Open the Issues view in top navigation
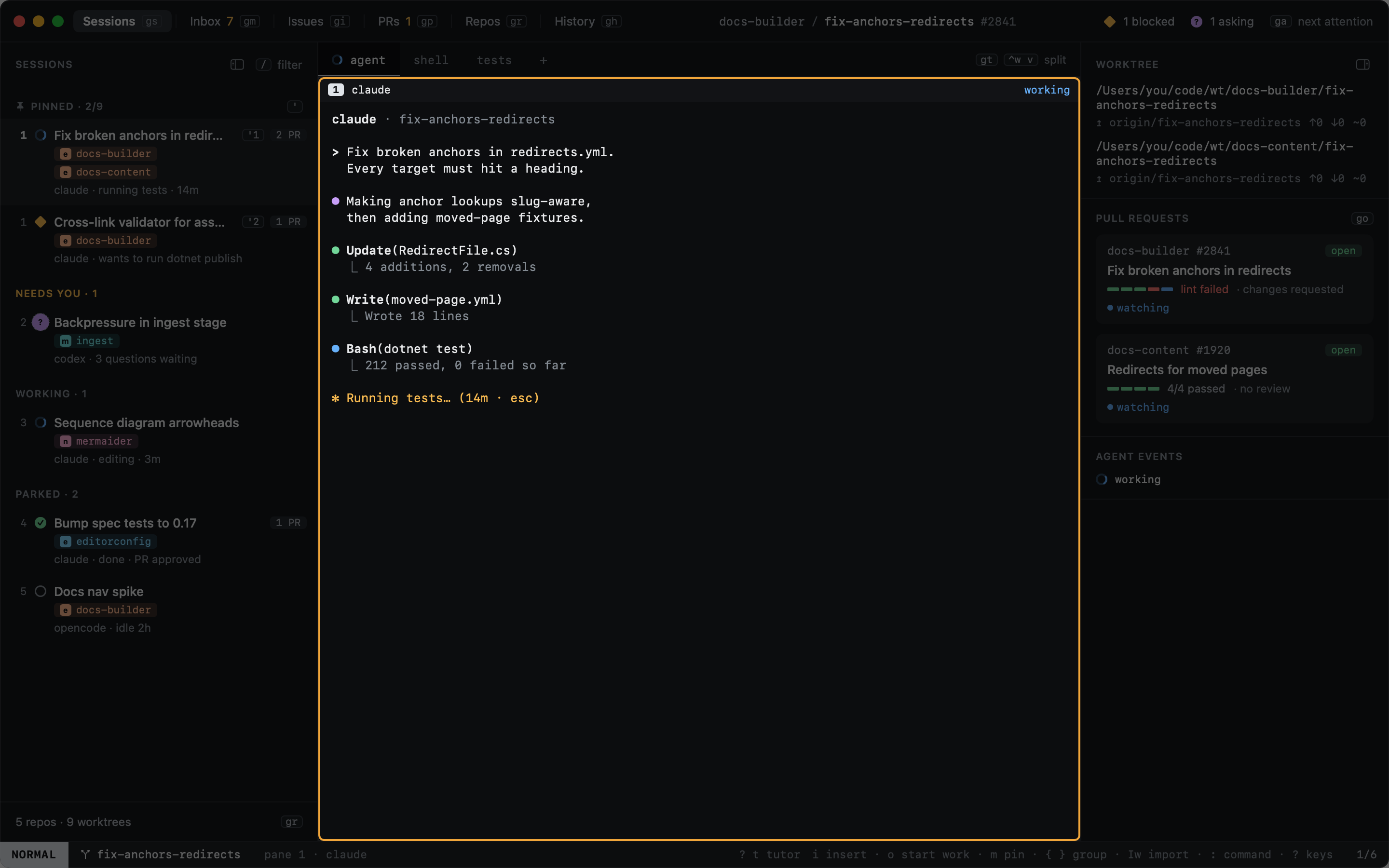Image resolution: width=1389 pixels, height=868 pixels. [318, 21]
